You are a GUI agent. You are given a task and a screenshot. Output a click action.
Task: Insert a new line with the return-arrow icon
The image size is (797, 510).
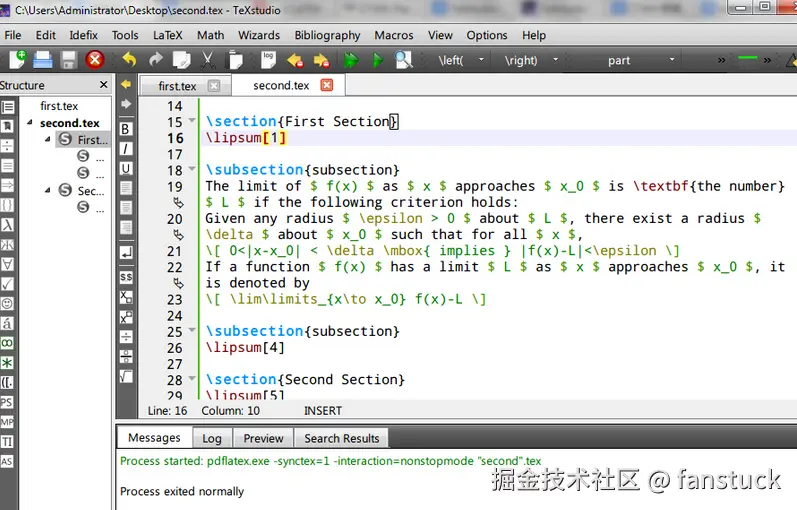tap(126, 253)
